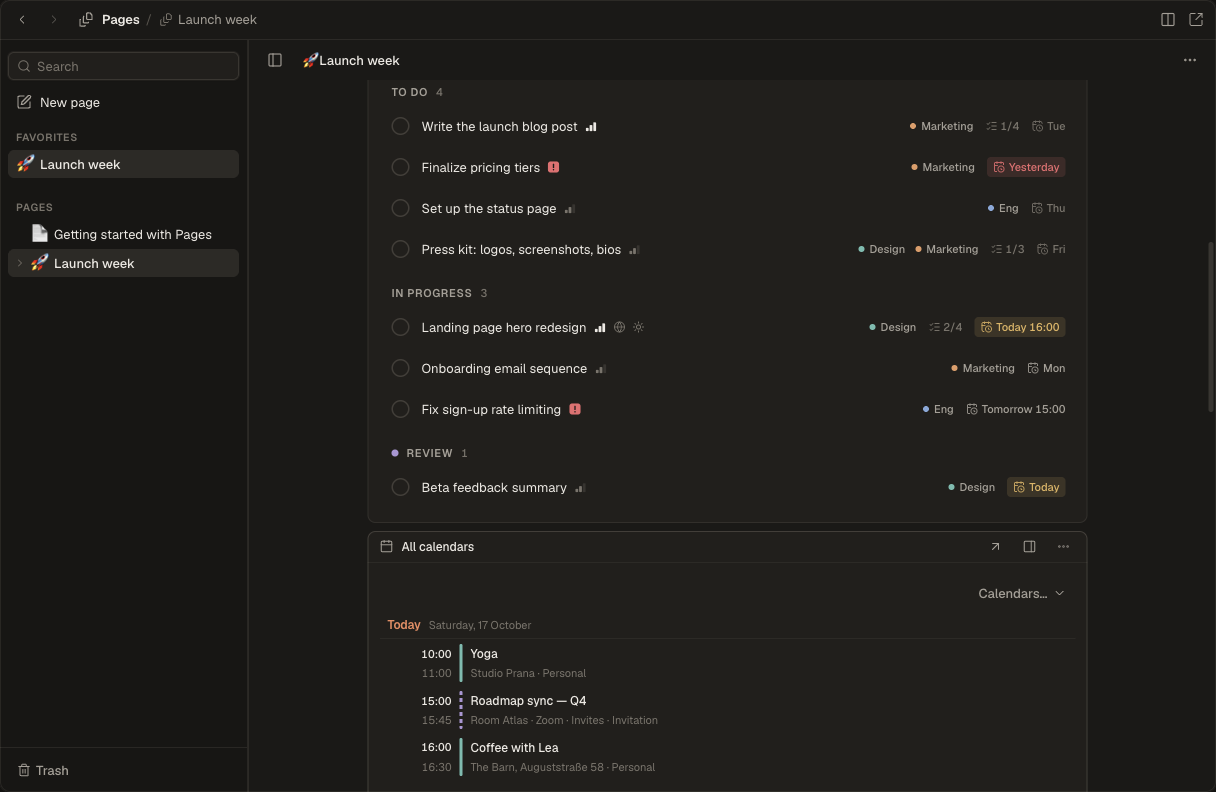Open Launch week from Favorites
1216x792 pixels.
[x=123, y=164]
